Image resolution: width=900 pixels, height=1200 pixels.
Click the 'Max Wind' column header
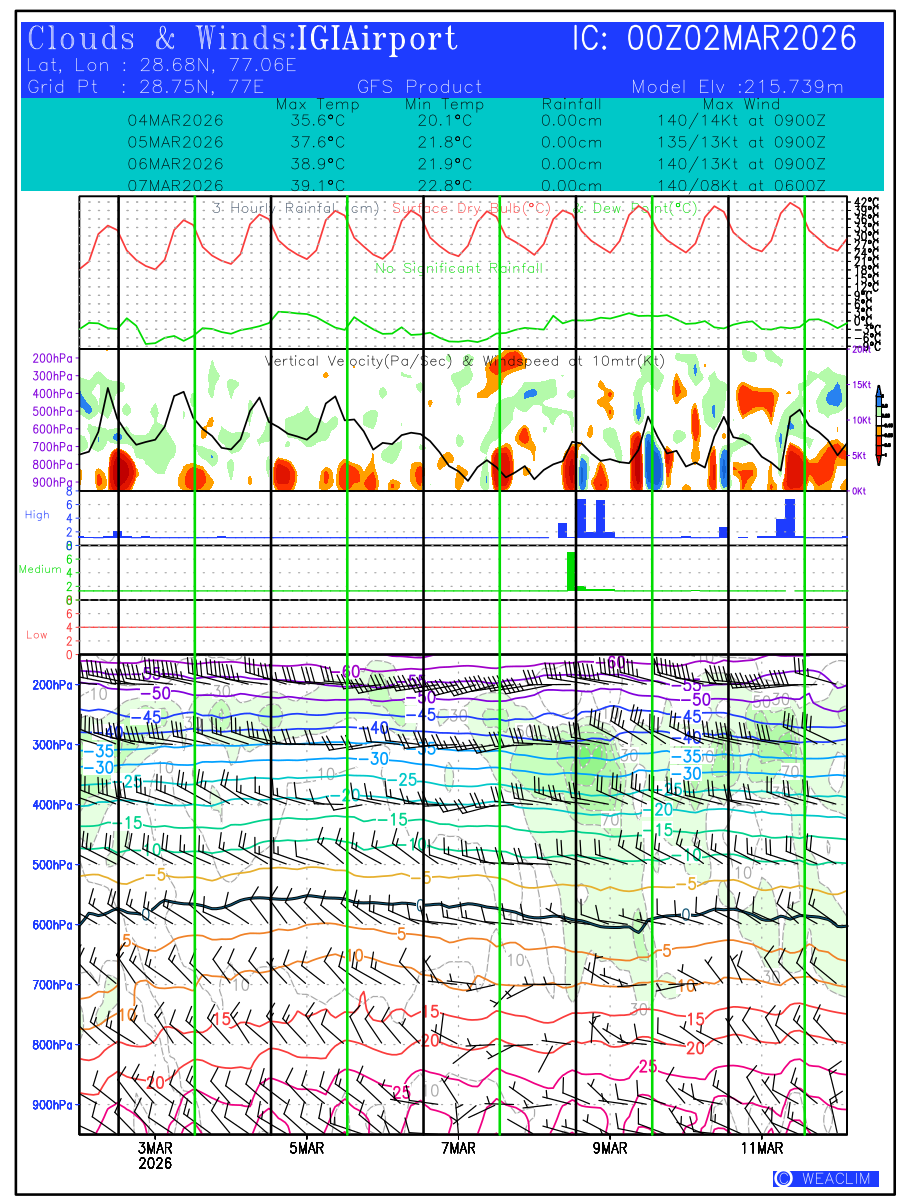(740, 104)
